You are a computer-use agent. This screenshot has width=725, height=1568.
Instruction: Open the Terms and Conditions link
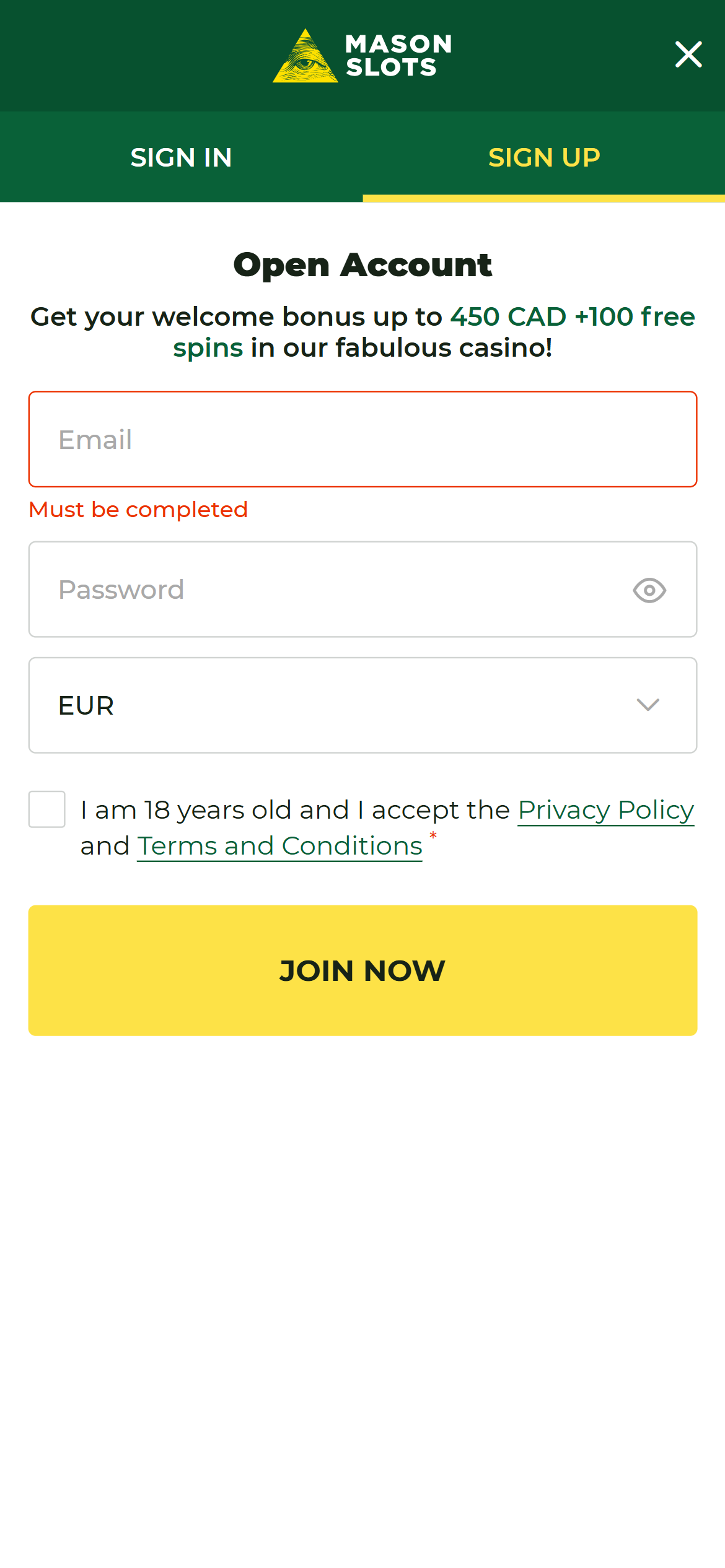pyautogui.click(x=279, y=846)
